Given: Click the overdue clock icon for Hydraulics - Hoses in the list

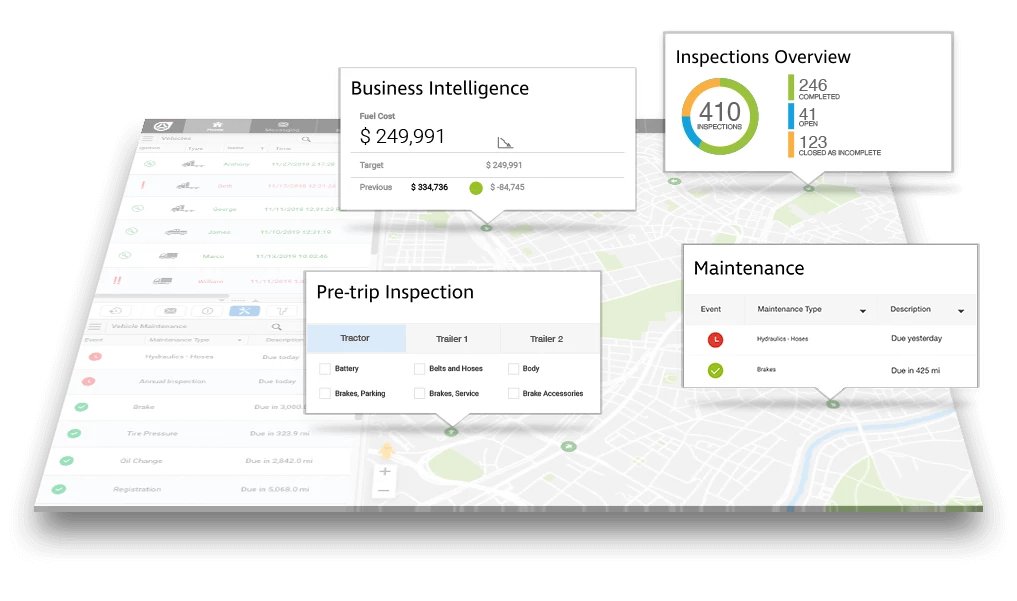Looking at the screenshot, I should [x=95, y=357].
